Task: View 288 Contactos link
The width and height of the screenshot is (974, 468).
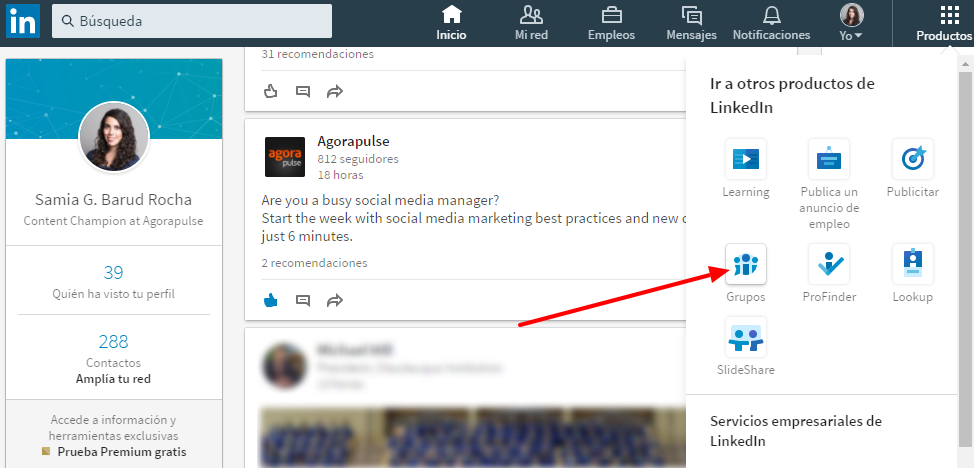Action: coord(114,350)
